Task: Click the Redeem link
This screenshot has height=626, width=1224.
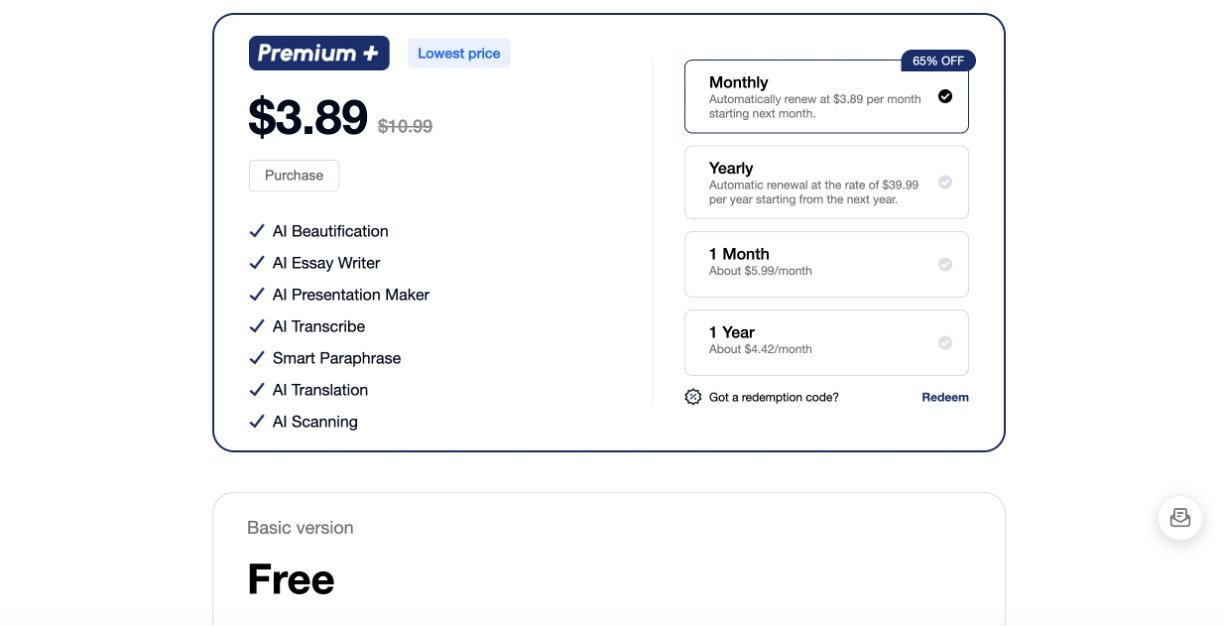Action: (x=945, y=397)
